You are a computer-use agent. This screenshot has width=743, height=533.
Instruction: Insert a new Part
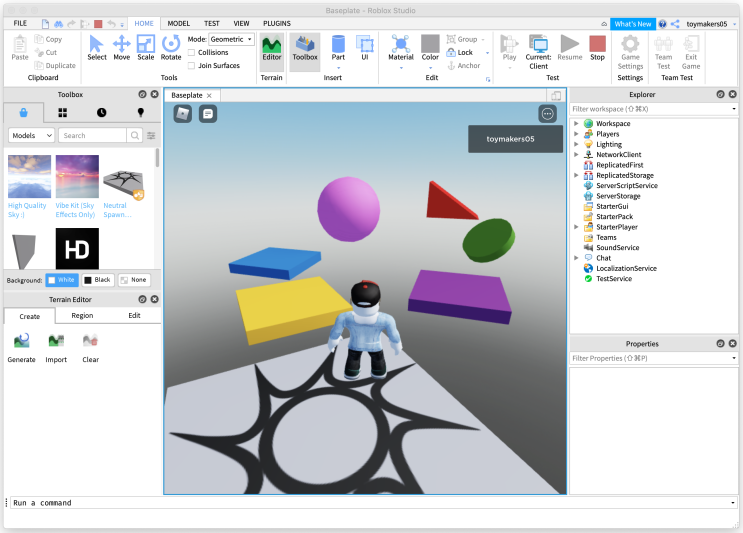point(338,48)
